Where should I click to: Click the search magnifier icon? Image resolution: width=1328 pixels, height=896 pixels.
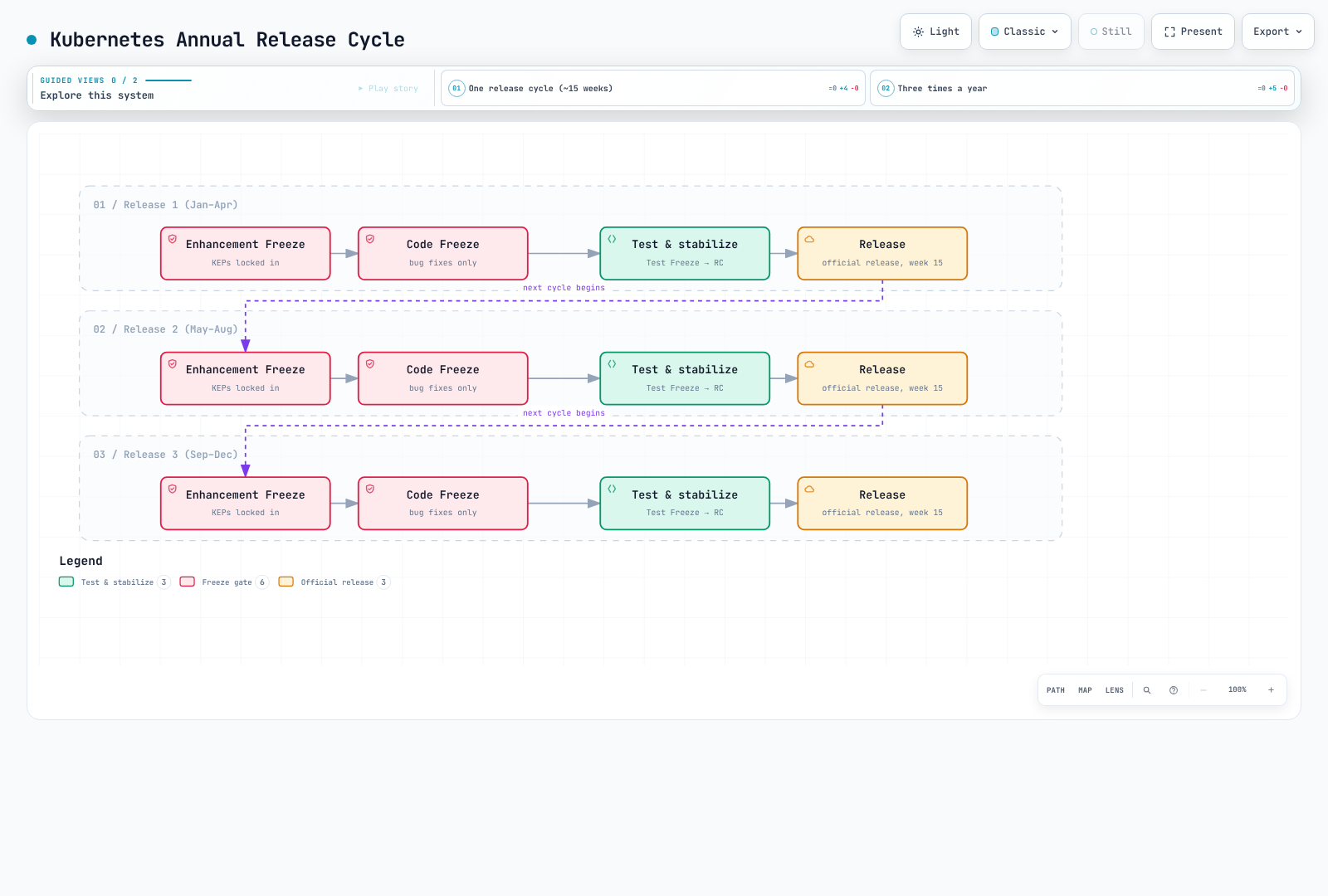click(x=1147, y=690)
